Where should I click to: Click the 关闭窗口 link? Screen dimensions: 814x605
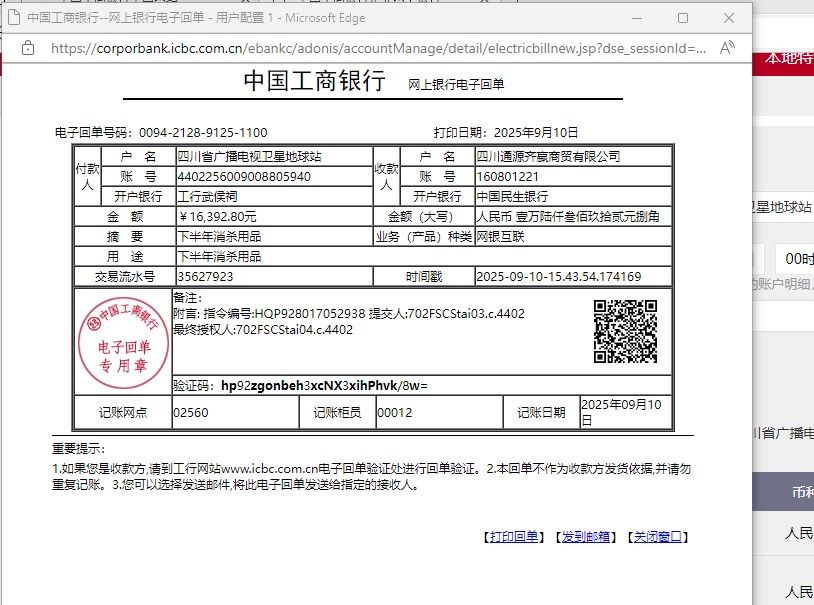click(657, 537)
